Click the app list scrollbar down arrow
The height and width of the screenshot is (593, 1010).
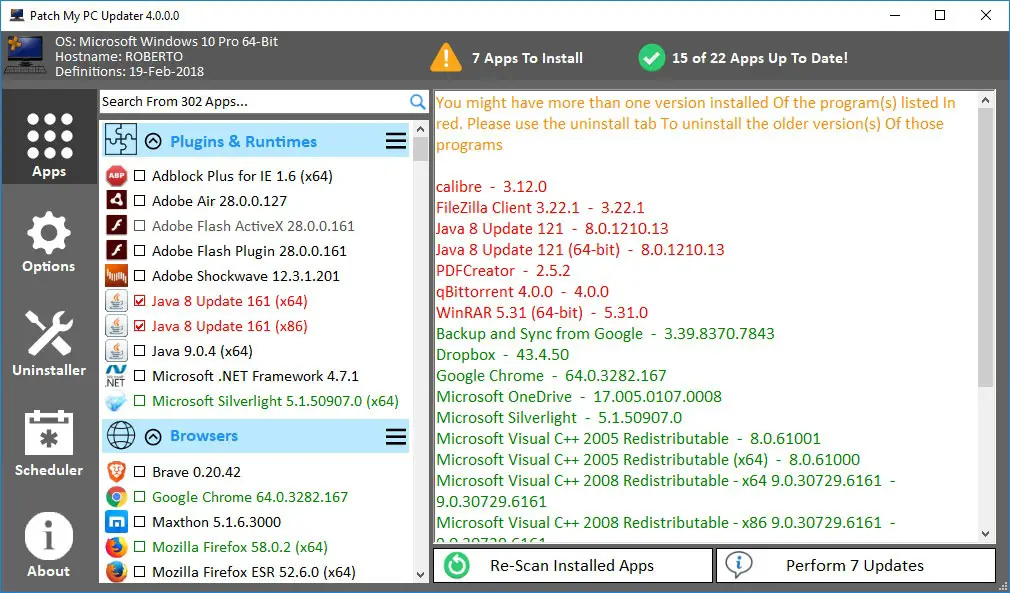point(421,574)
